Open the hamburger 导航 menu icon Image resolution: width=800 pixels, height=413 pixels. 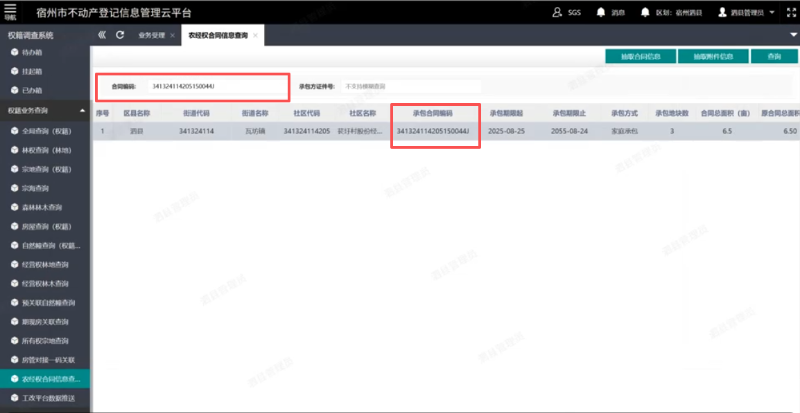(11, 12)
